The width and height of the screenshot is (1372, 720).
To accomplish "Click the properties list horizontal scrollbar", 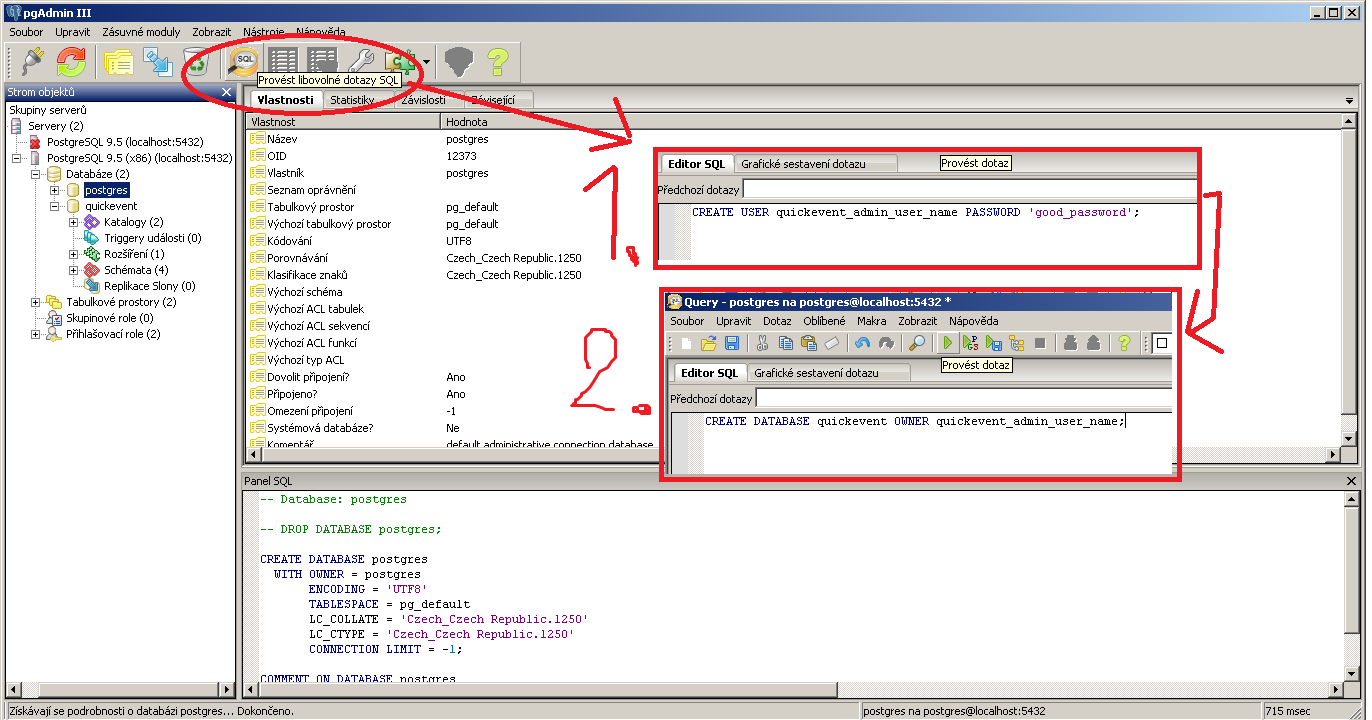I will (792, 455).
